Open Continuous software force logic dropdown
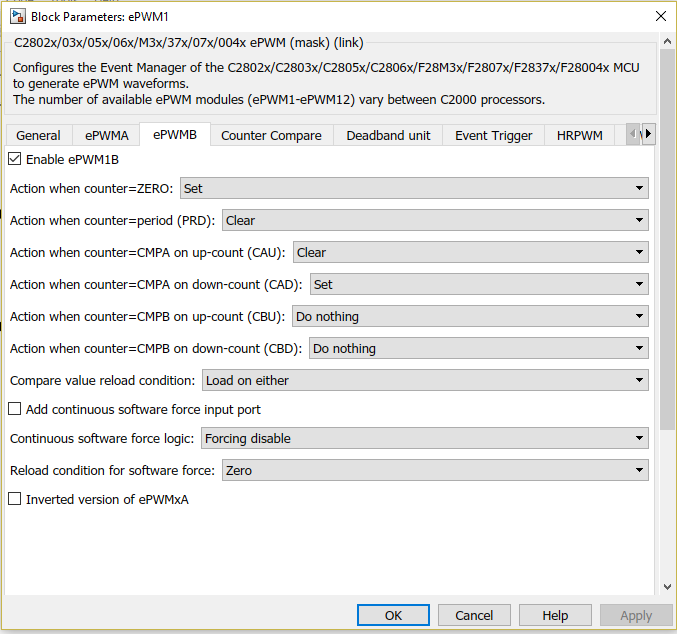The height and width of the screenshot is (634, 677). pyautogui.click(x=425, y=438)
